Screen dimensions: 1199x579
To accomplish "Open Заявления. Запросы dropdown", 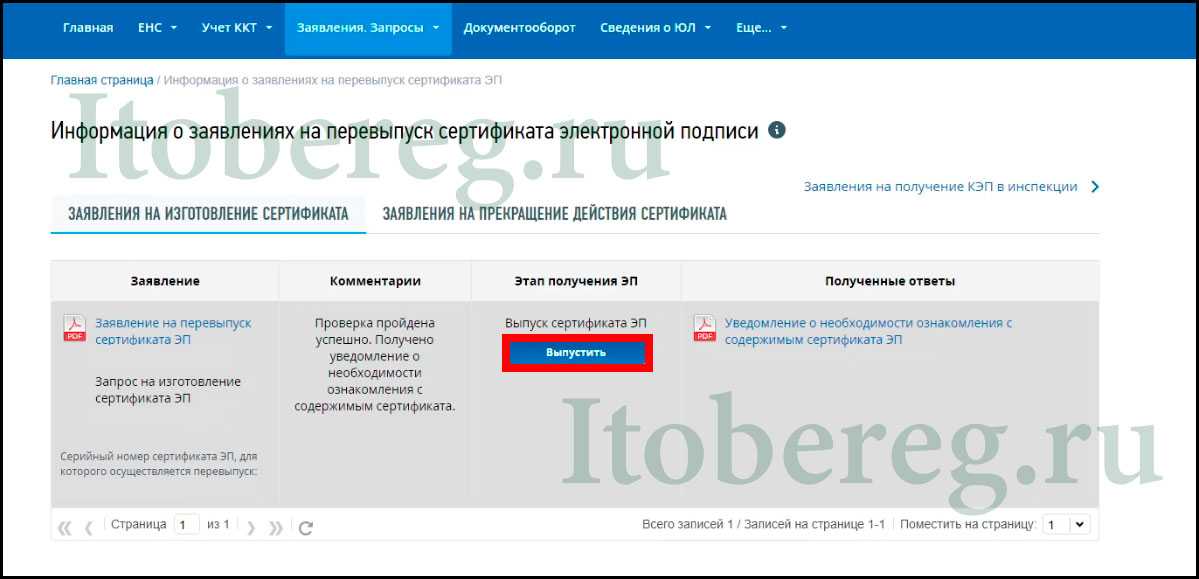I will click(368, 28).
